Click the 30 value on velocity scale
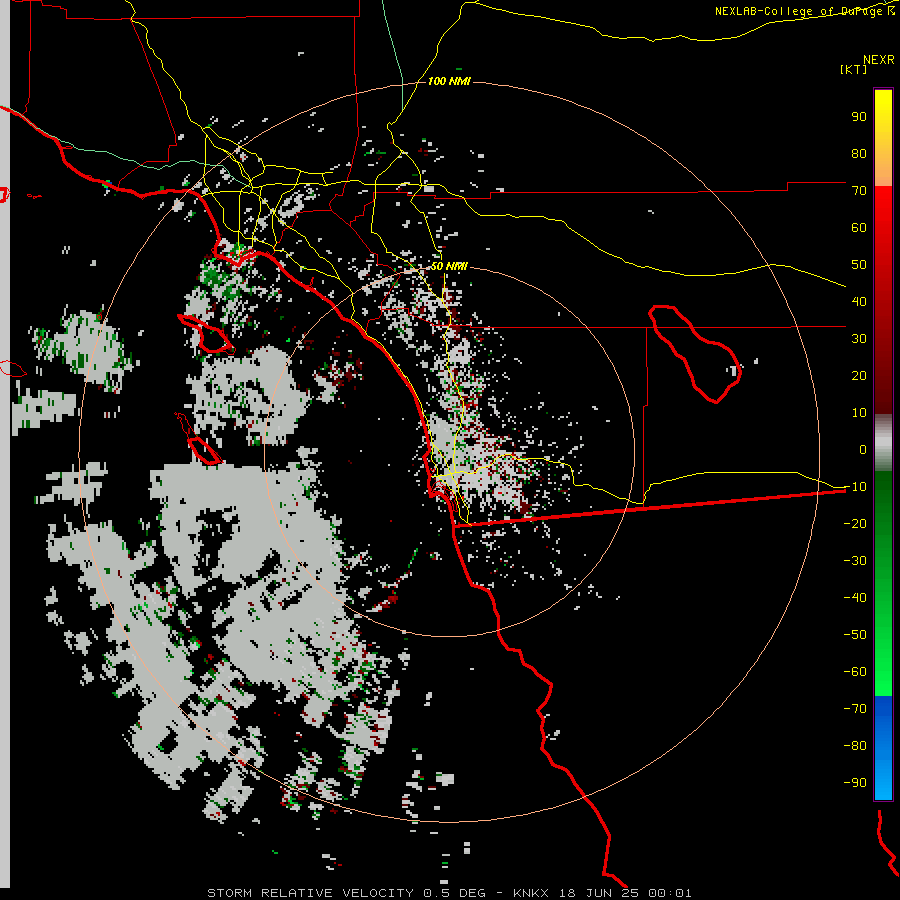900x900 pixels. click(859, 339)
